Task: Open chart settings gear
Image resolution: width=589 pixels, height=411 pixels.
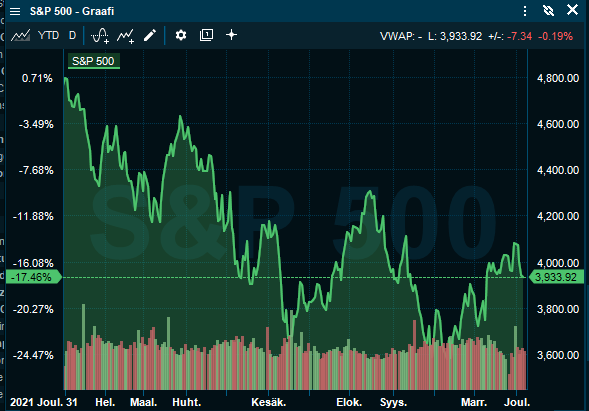Action: tap(181, 35)
